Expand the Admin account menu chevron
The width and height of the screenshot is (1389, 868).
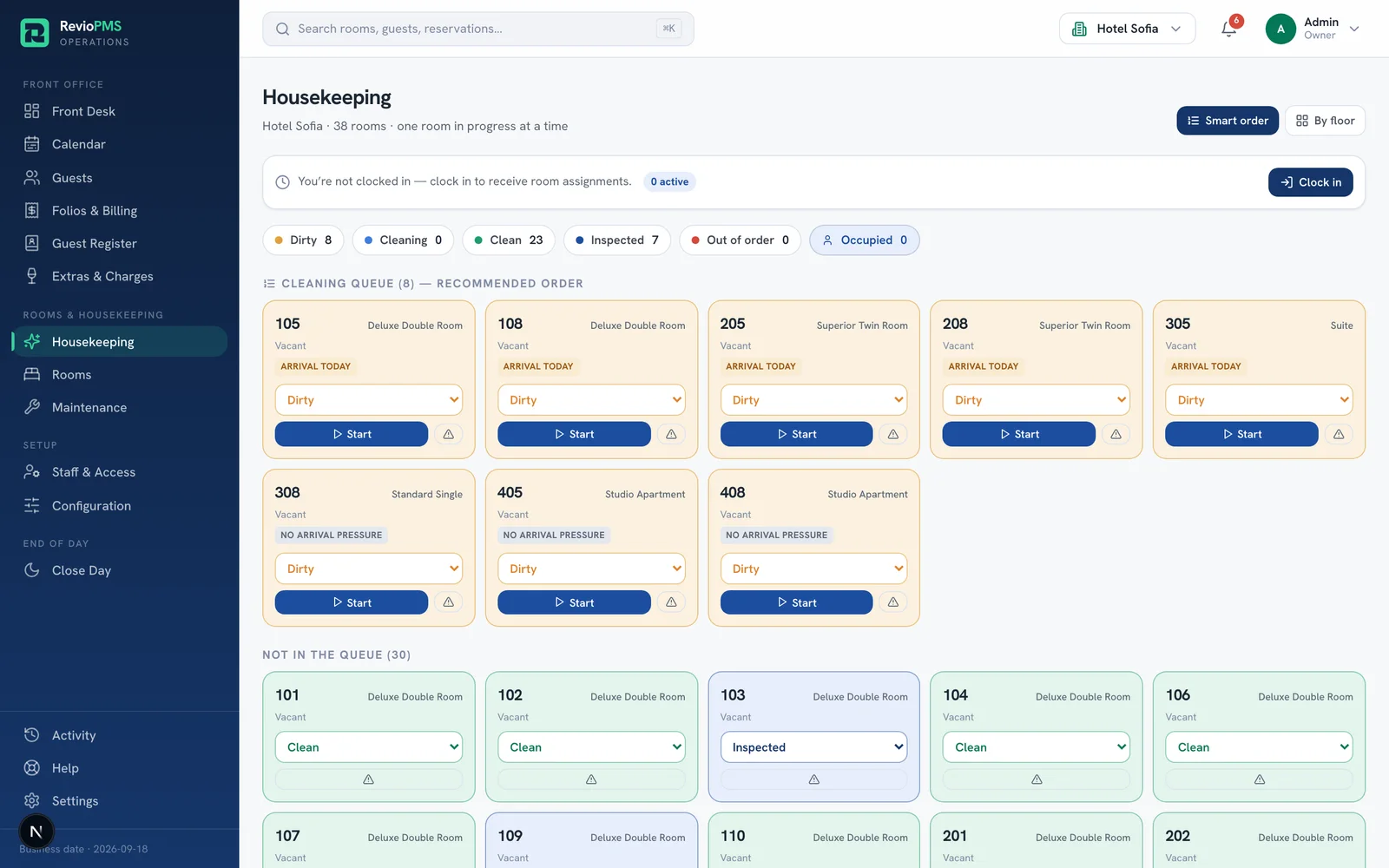1354,29
